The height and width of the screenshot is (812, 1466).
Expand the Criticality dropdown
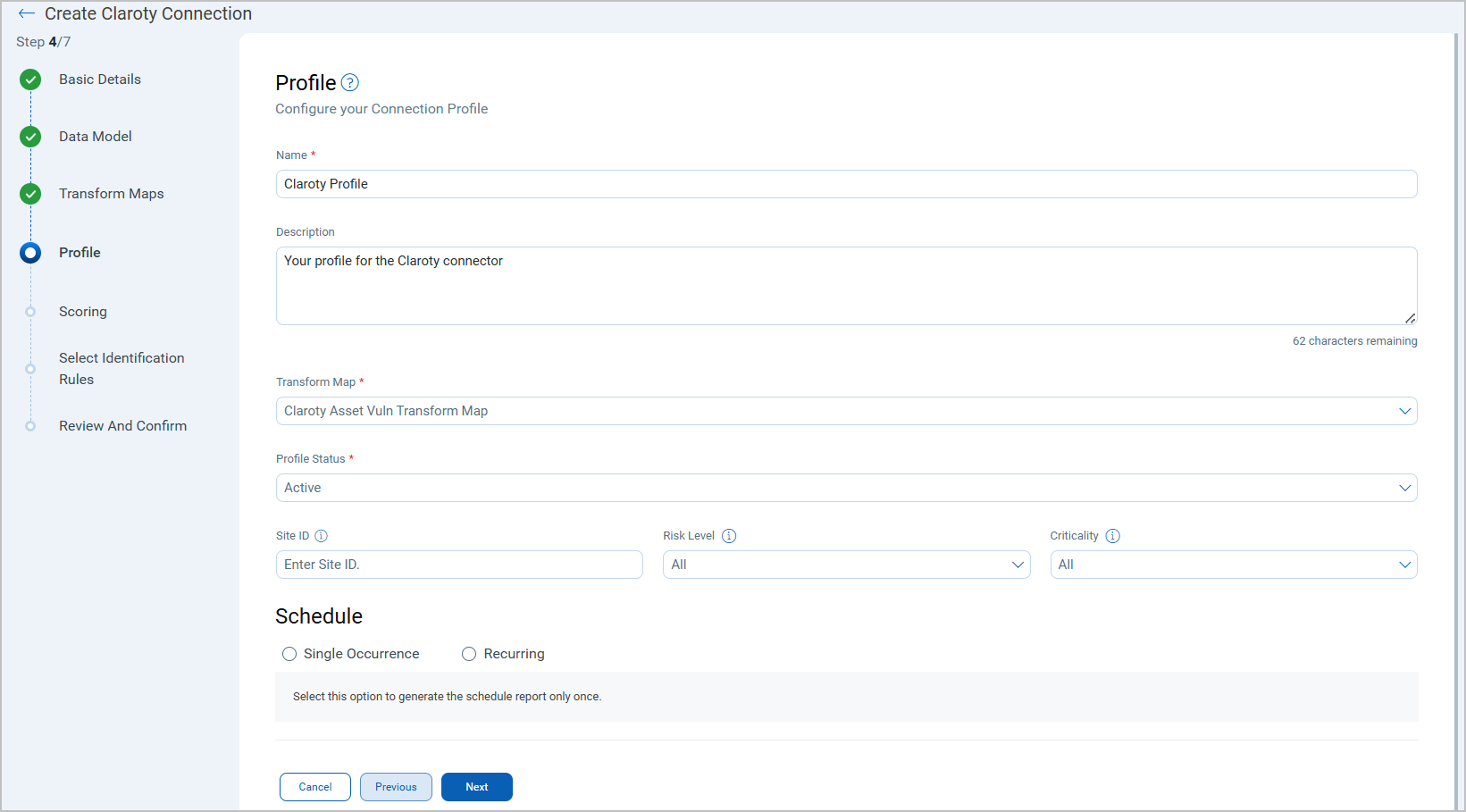[x=1233, y=565]
